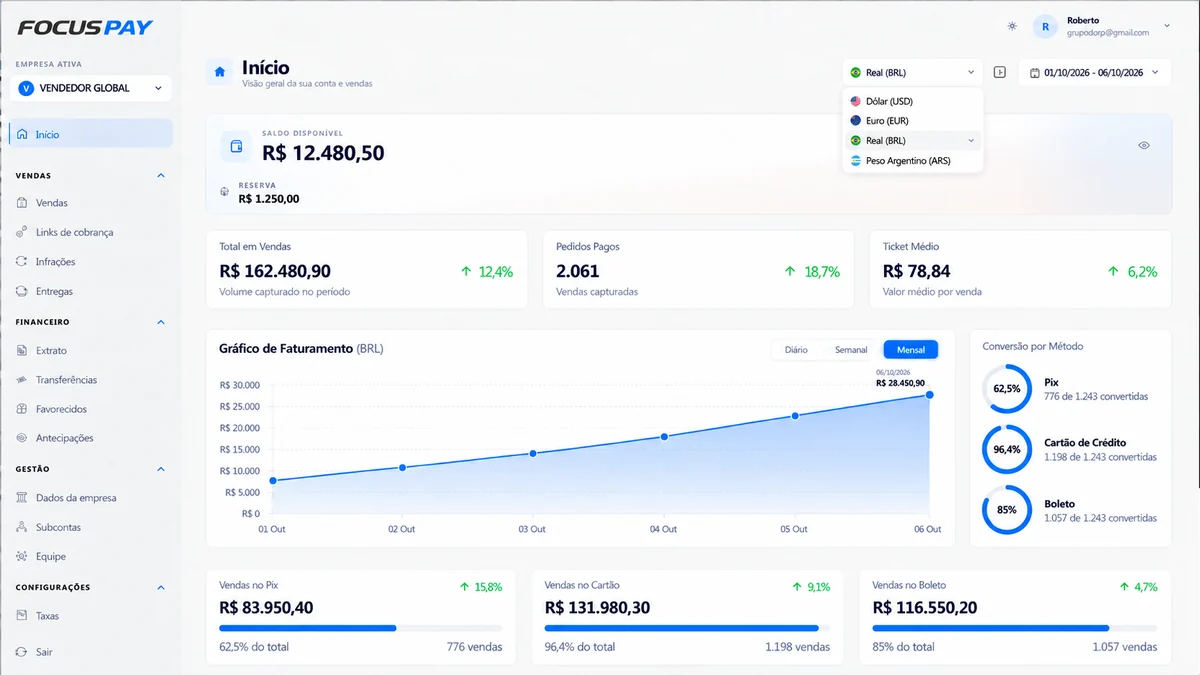Click the Vendas no Boleto progress bar
This screenshot has width=1200, height=675.
pos(1015,628)
